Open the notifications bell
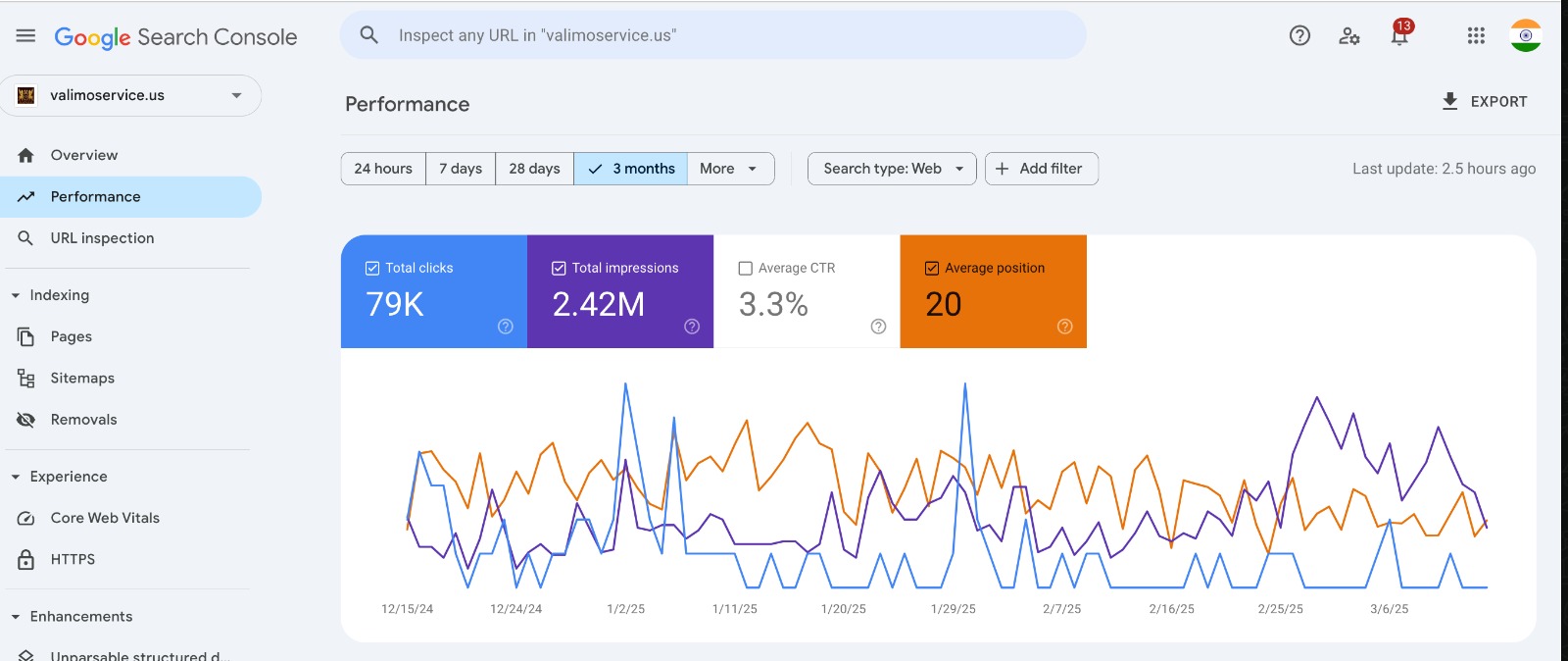The image size is (1568, 661). tap(1399, 36)
